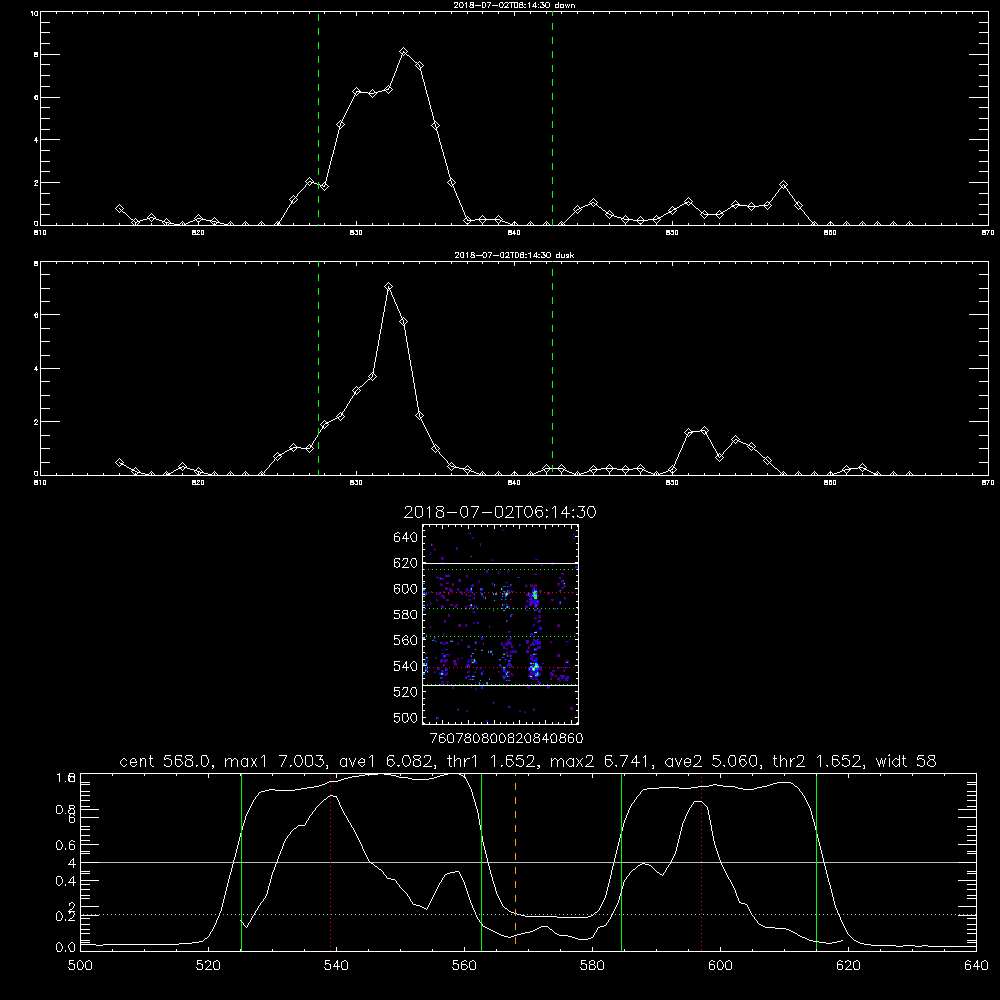Click the heatmap x-axis labels 760780800820840860
1000x1000 pixels.
click(506, 738)
